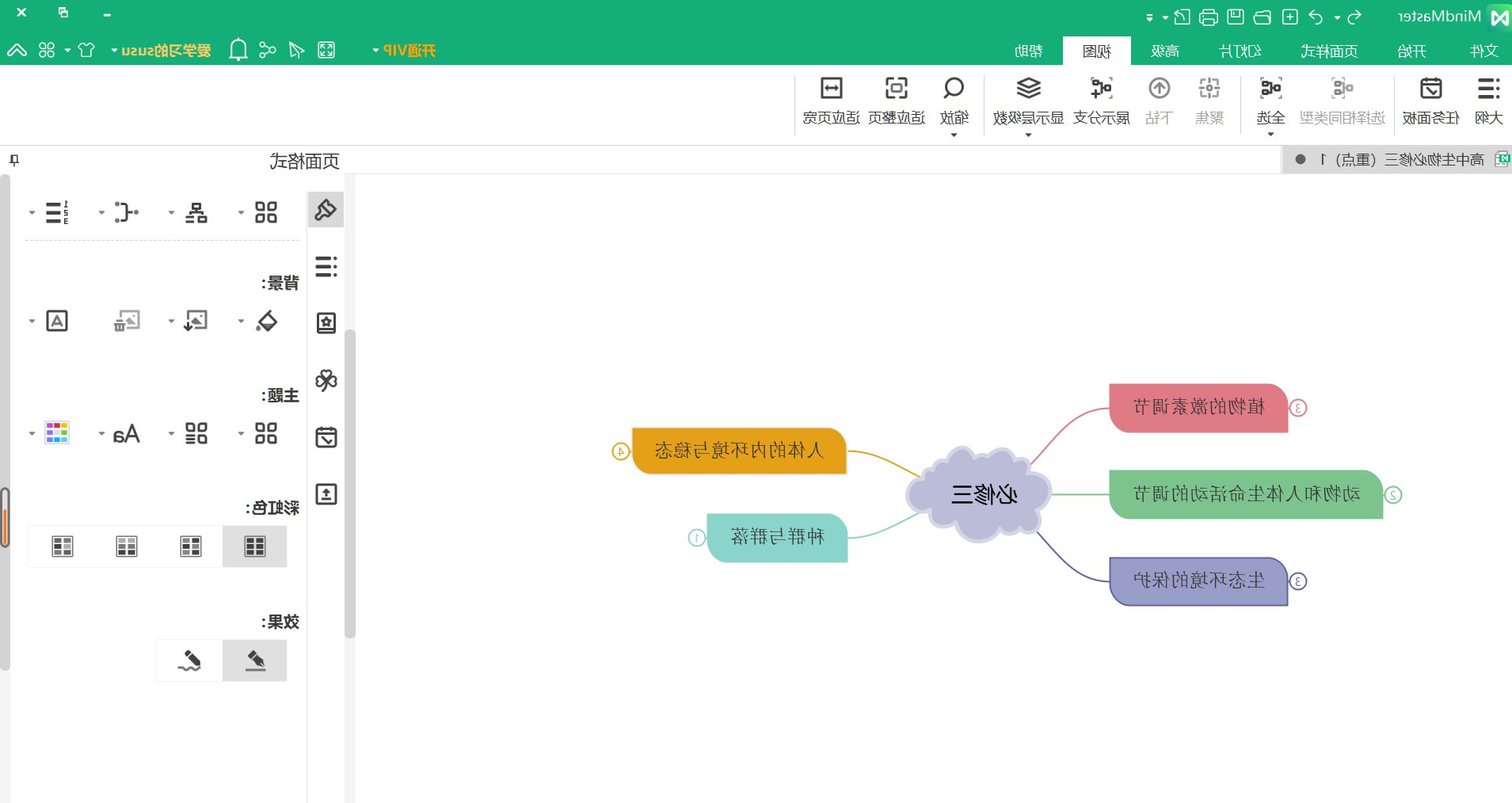Click the Print icon in title bar

pos(1208,17)
